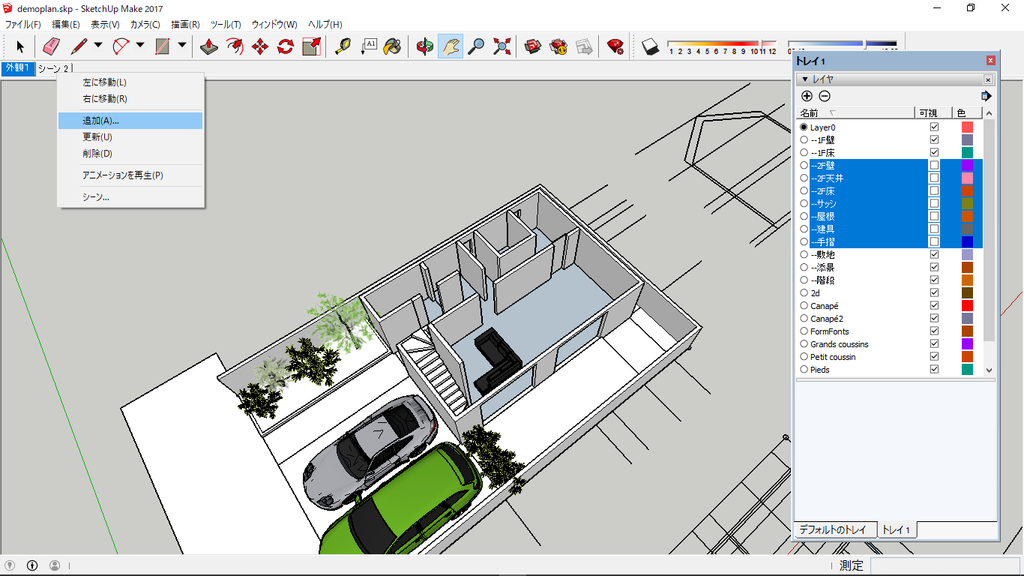The height and width of the screenshot is (576, 1024).
Task: Select the Tape Measure tool
Action: 343,46
